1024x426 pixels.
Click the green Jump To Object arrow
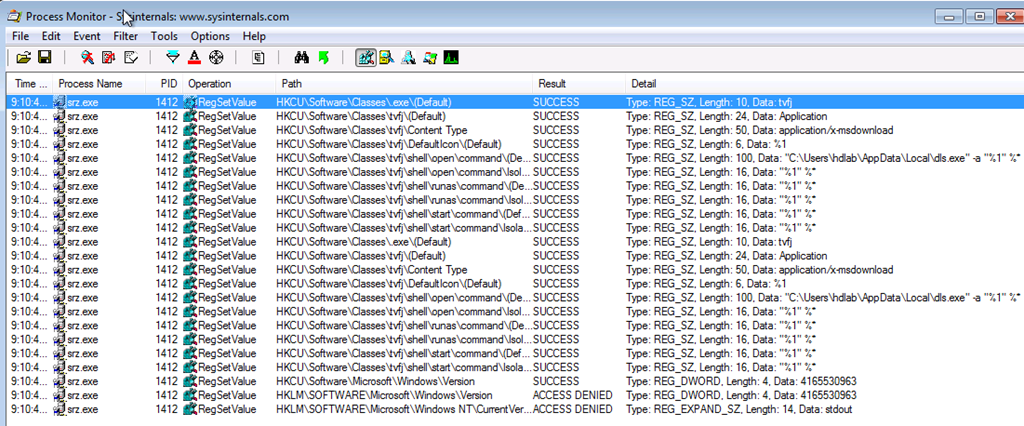pos(323,57)
